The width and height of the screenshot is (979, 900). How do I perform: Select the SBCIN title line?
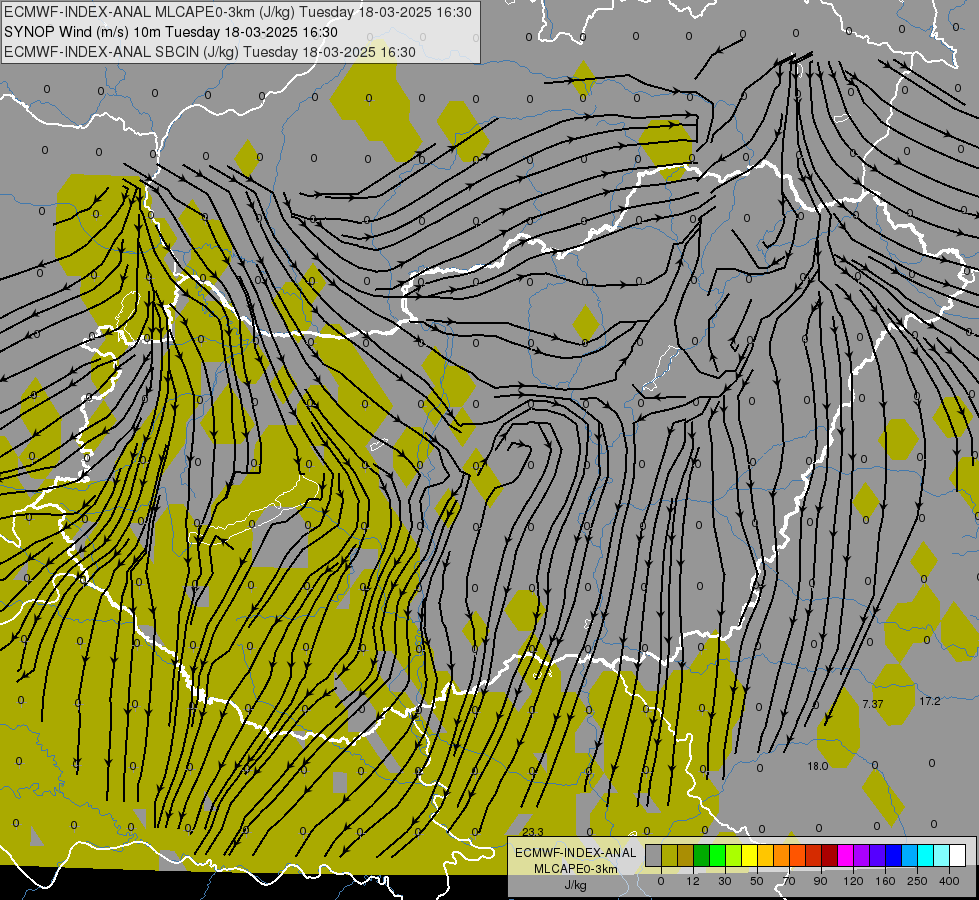210,52
